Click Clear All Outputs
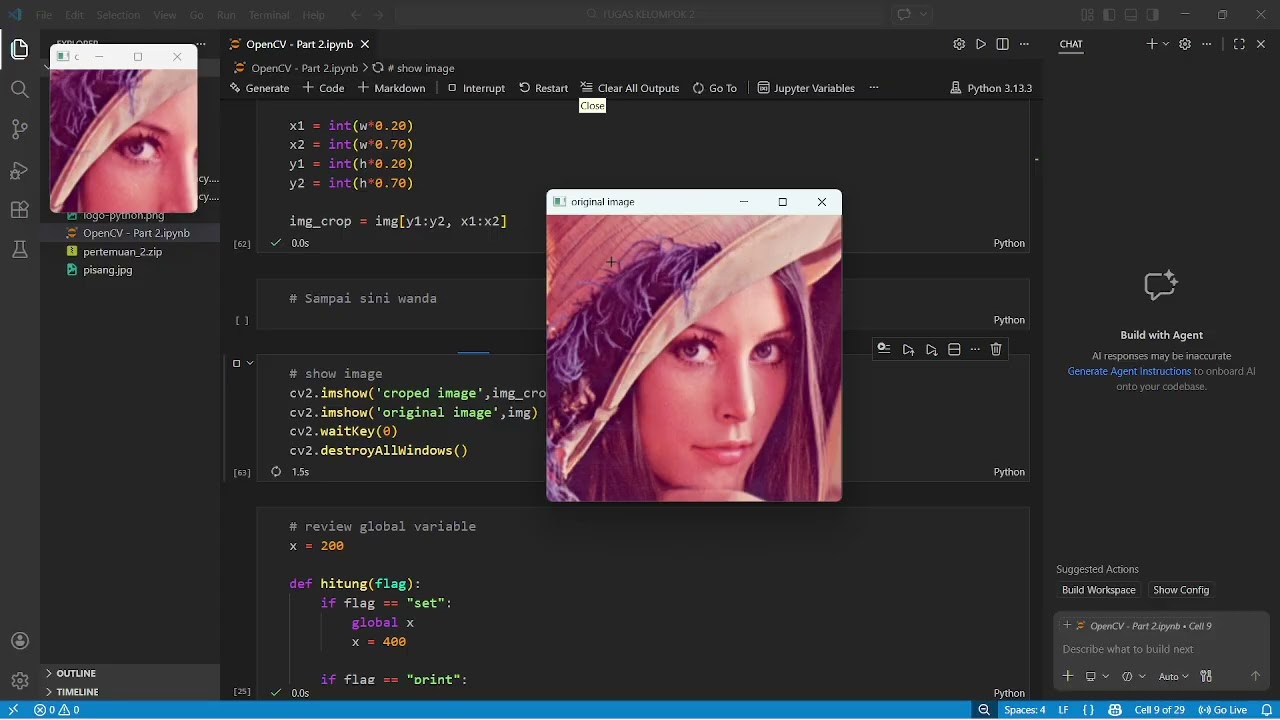Screen dimensions: 1280x720 point(630,88)
